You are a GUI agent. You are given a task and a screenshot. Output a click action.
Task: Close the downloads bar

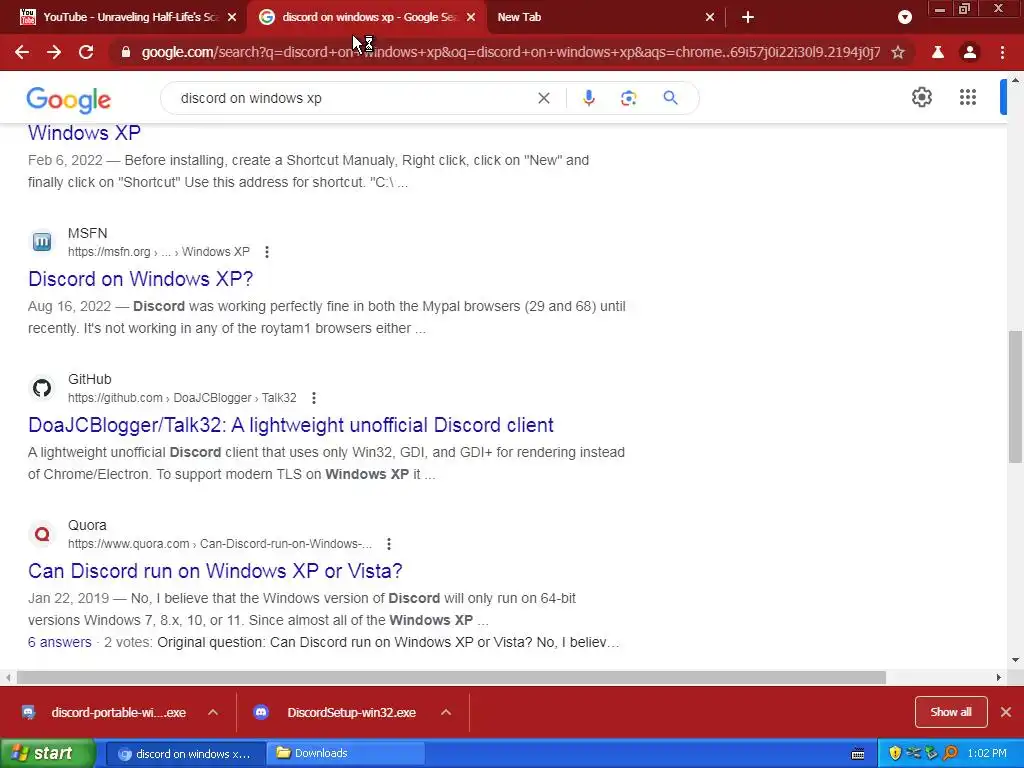coord(1006,712)
